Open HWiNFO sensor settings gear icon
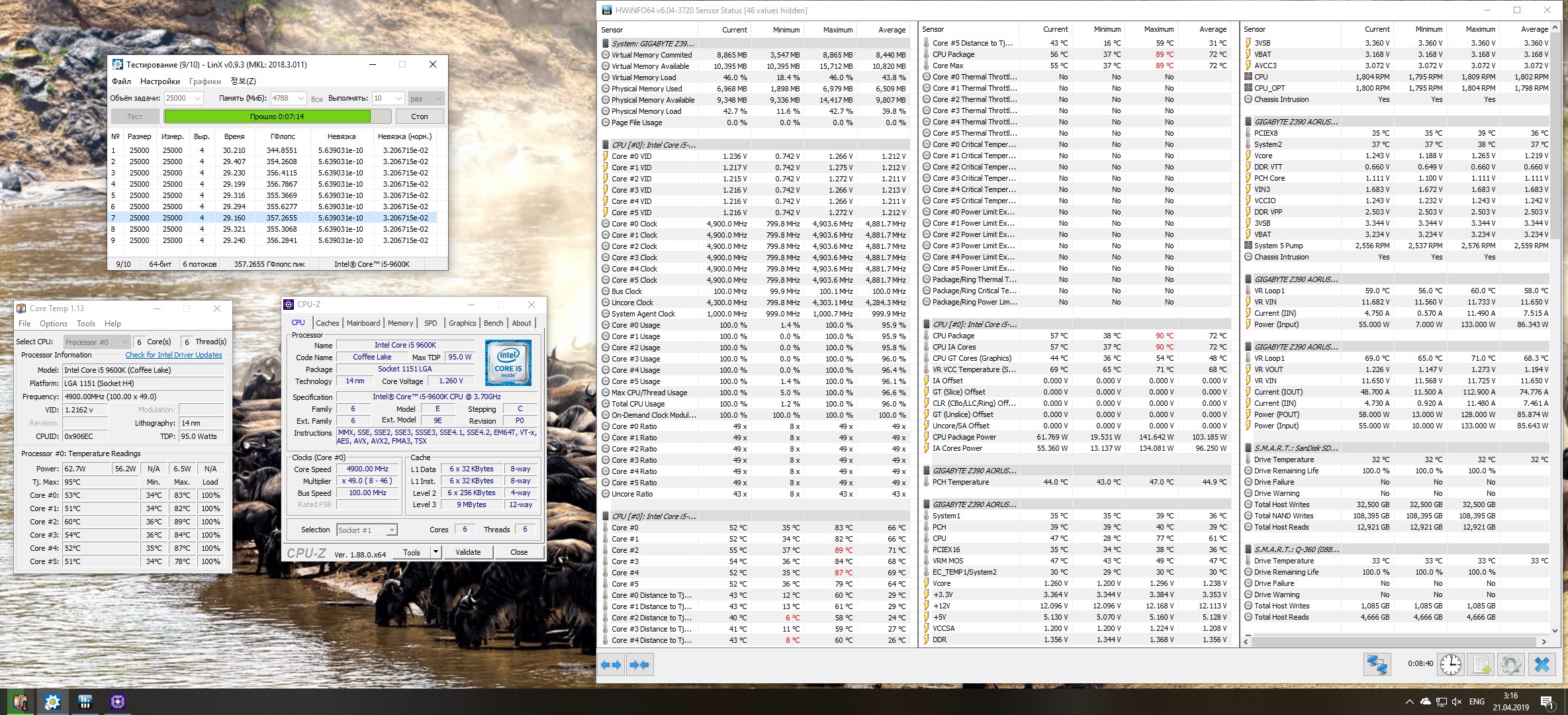Image resolution: width=1568 pixels, height=715 pixels. (1511, 664)
